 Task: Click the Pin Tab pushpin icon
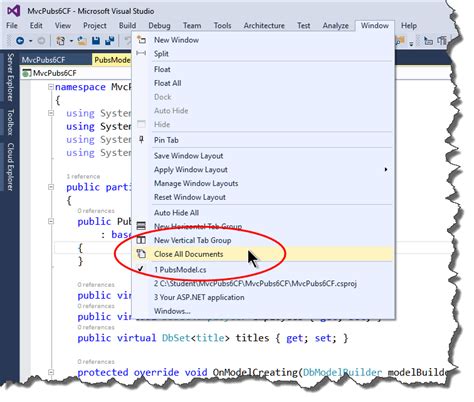[141, 140]
